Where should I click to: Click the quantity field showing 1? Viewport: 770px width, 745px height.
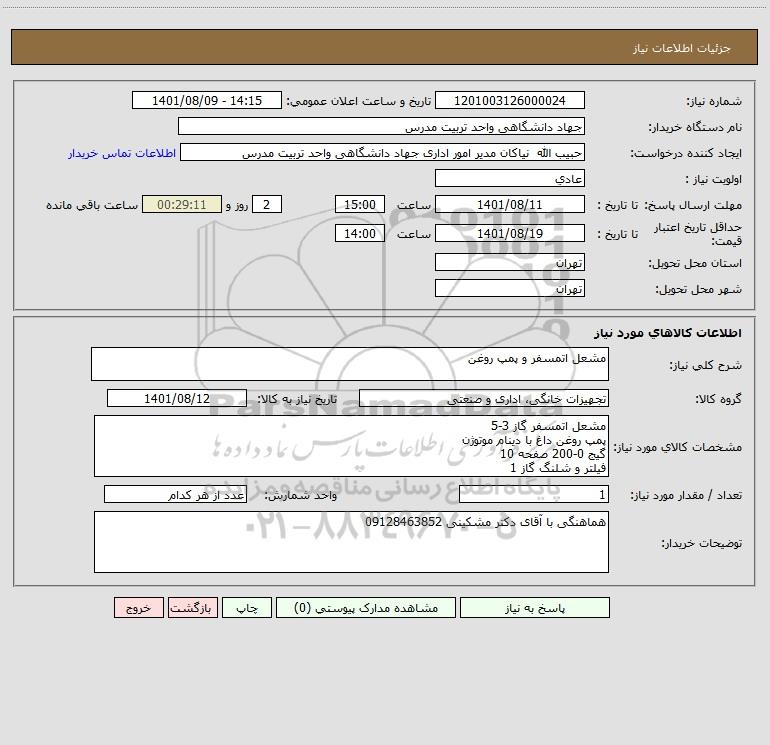[534, 494]
